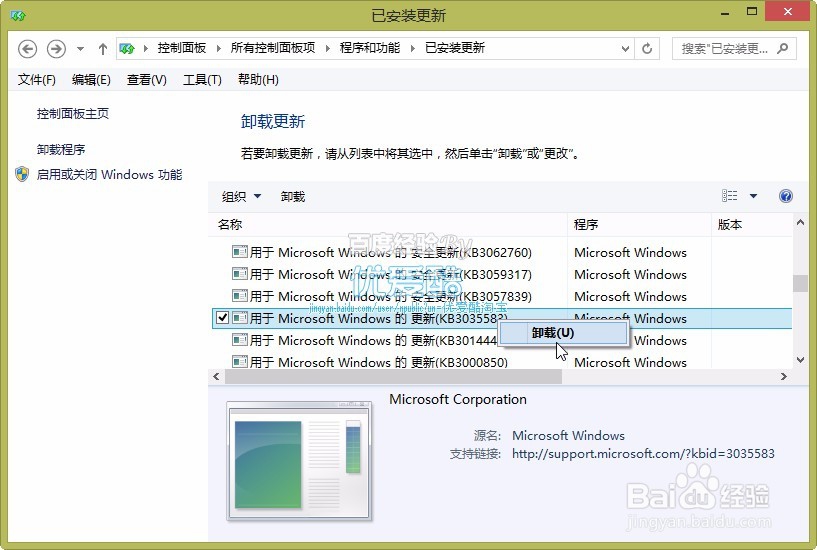Open help with the question mark icon

786,196
